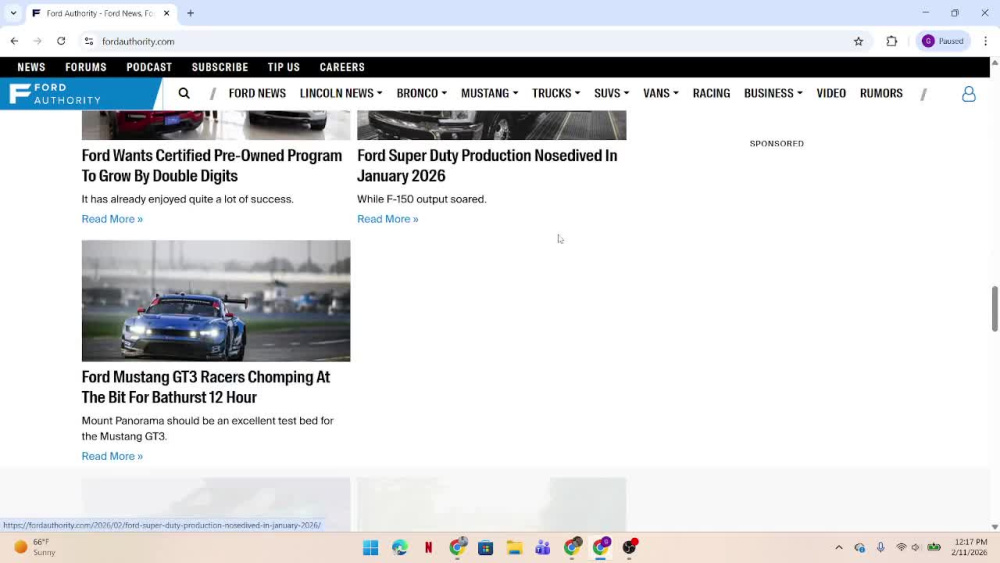Expand the Trucks dropdown menu

click(x=556, y=93)
